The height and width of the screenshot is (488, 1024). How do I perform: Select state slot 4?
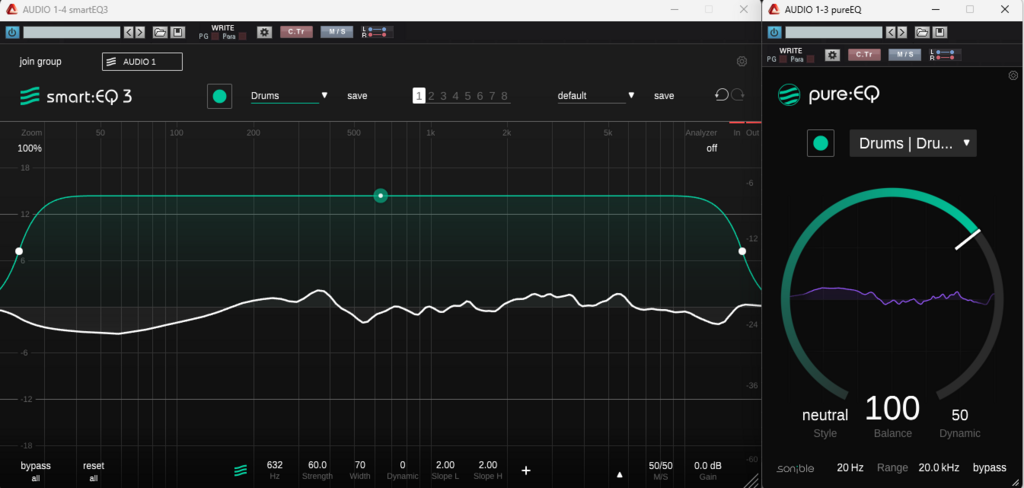tap(455, 96)
